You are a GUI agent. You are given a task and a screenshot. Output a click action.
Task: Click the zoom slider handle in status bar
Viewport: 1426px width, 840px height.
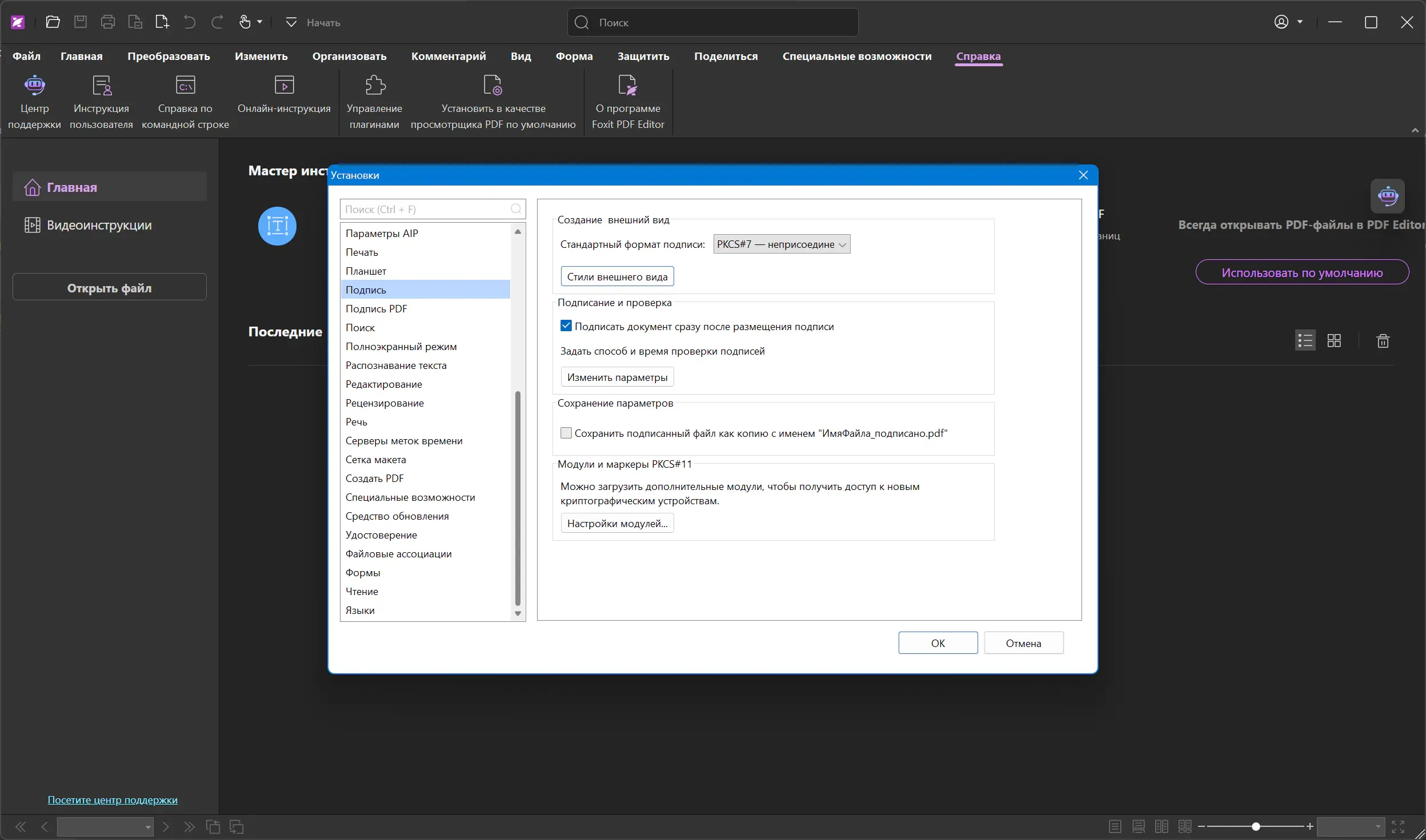[1256, 826]
